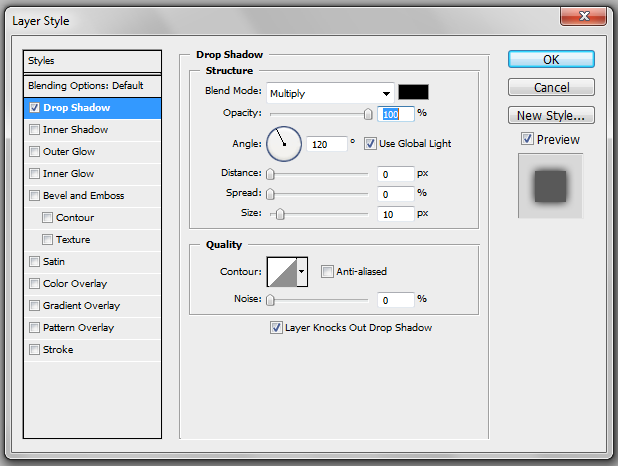Image resolution: width=618 pixels, height=466 pixels.
Task: Check the Contour sub-effect checkbox
Action: coord(47,218)
